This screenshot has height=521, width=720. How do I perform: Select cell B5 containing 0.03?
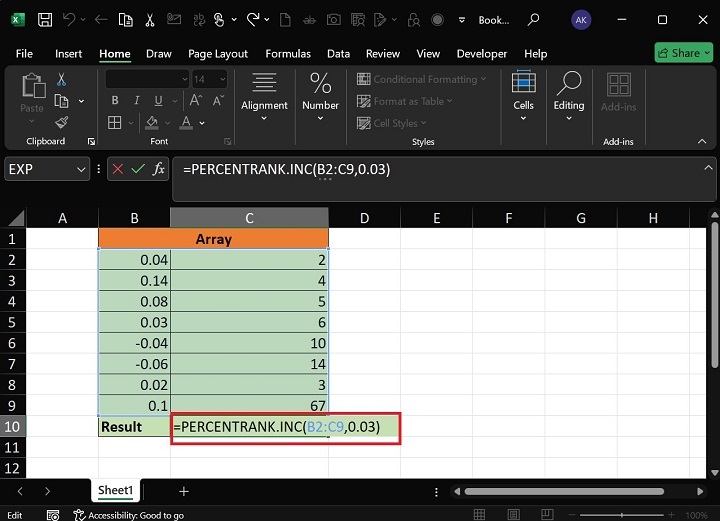[134, 323]
